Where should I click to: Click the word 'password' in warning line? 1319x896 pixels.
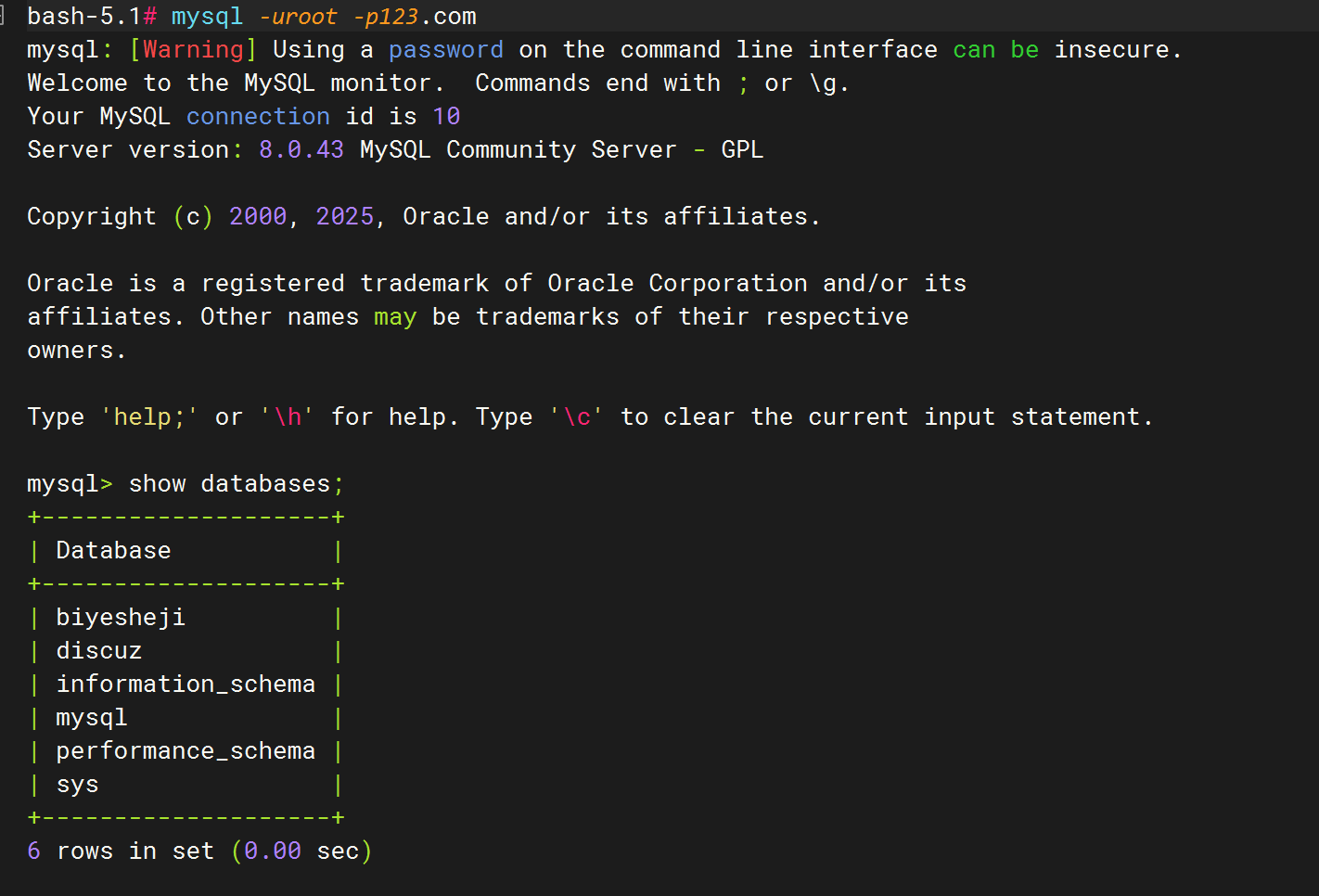point(446,50)
